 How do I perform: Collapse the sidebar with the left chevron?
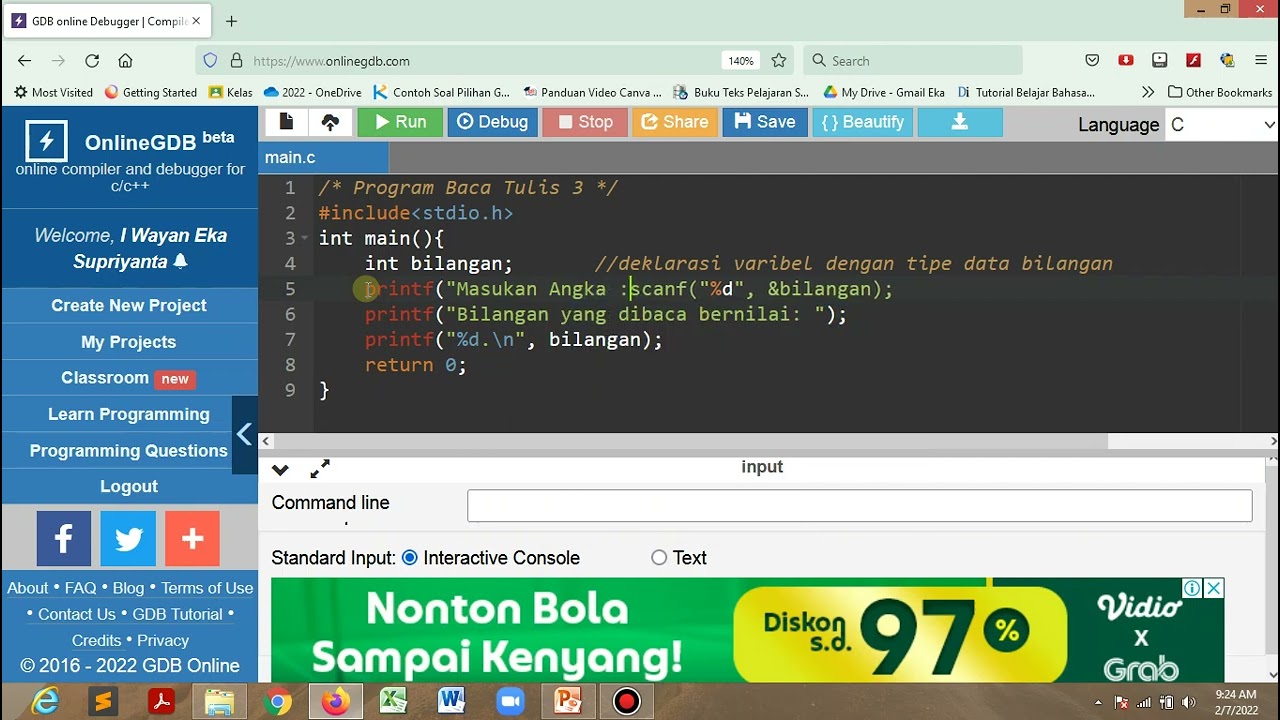244,434
